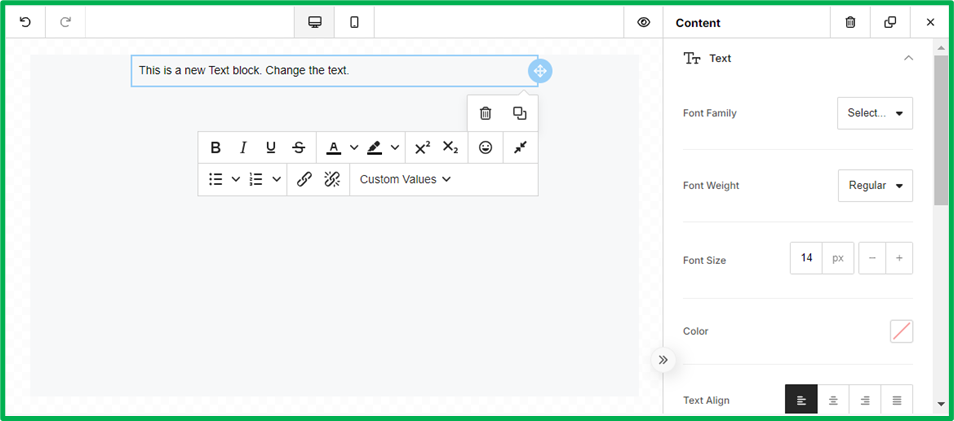Toggle strikethrough formatting
The image size is (954, 421).
point(299,147)
